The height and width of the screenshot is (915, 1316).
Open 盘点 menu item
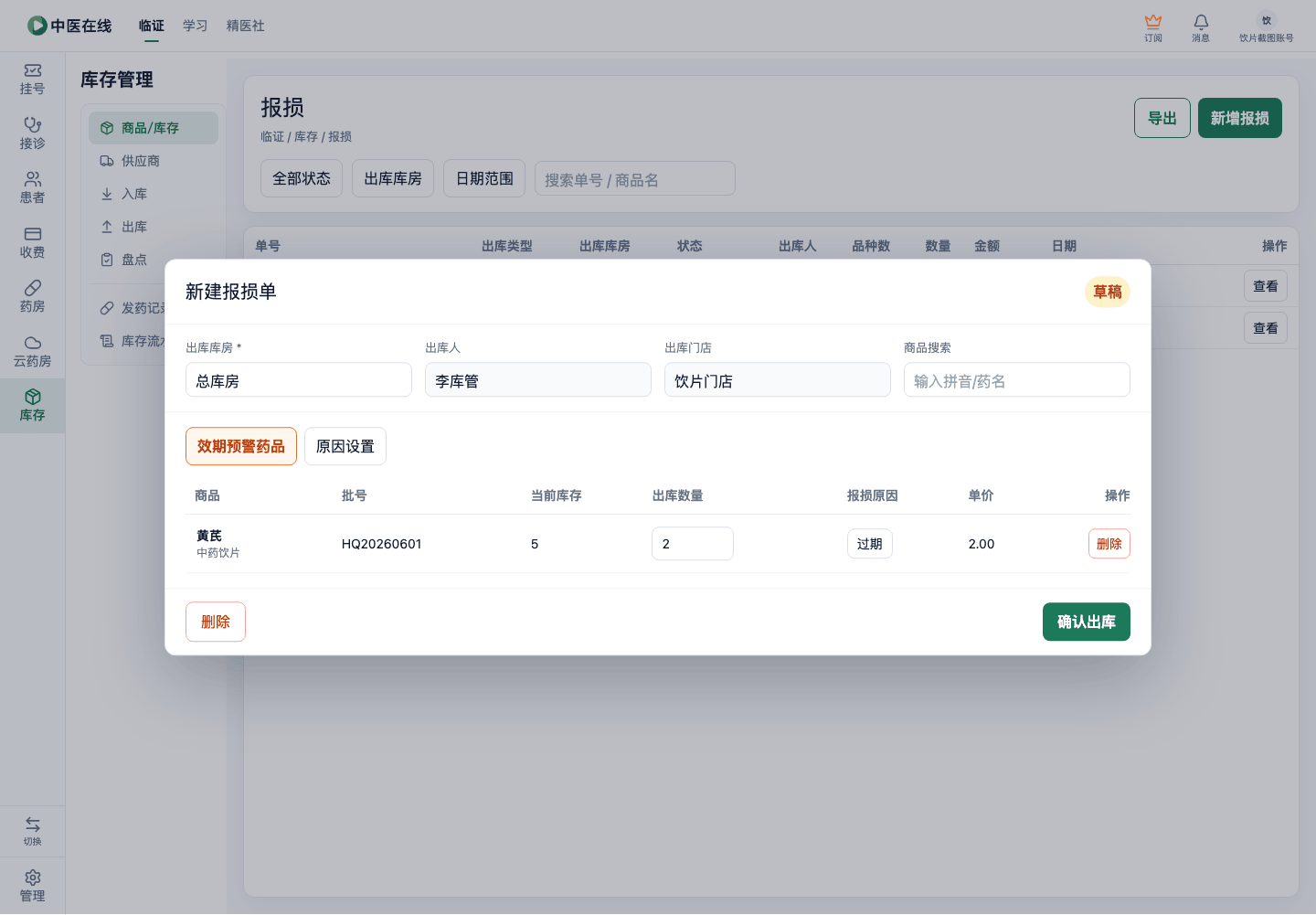[154, 260]
